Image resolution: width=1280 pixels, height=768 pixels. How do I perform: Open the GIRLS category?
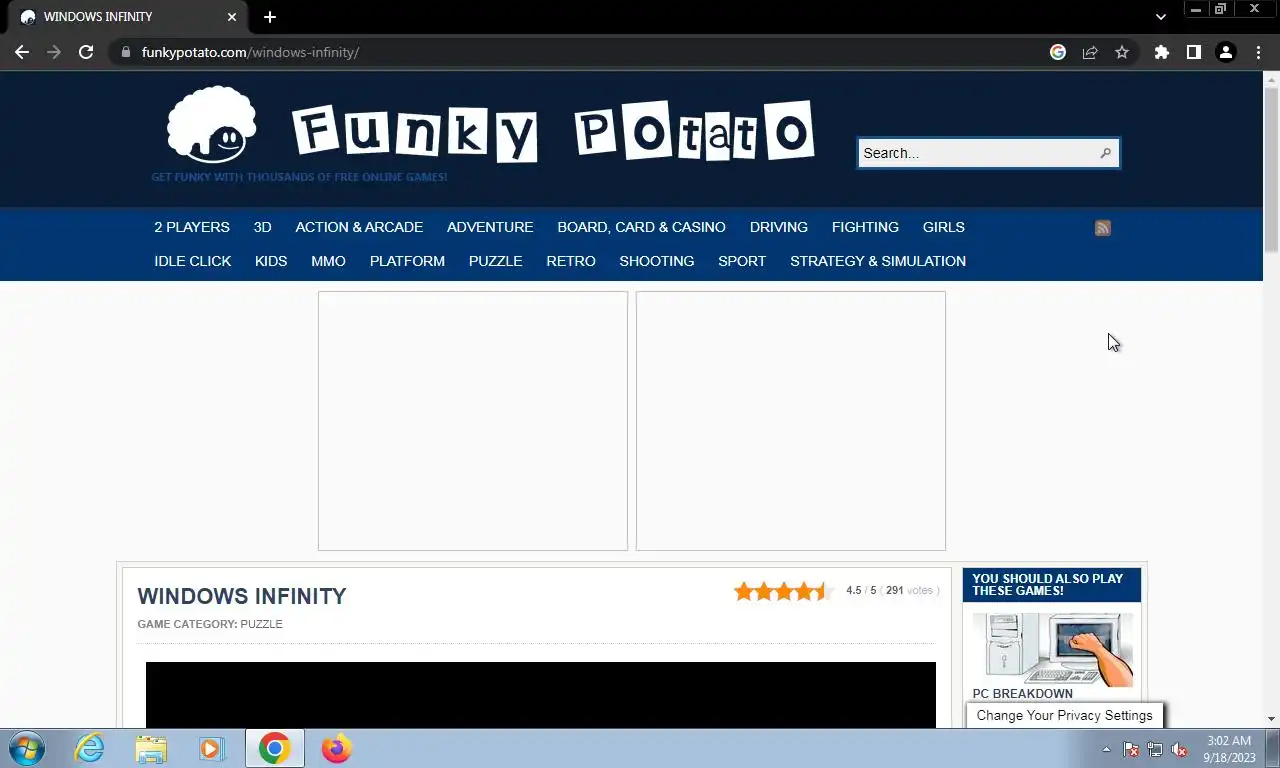(944, 227)
